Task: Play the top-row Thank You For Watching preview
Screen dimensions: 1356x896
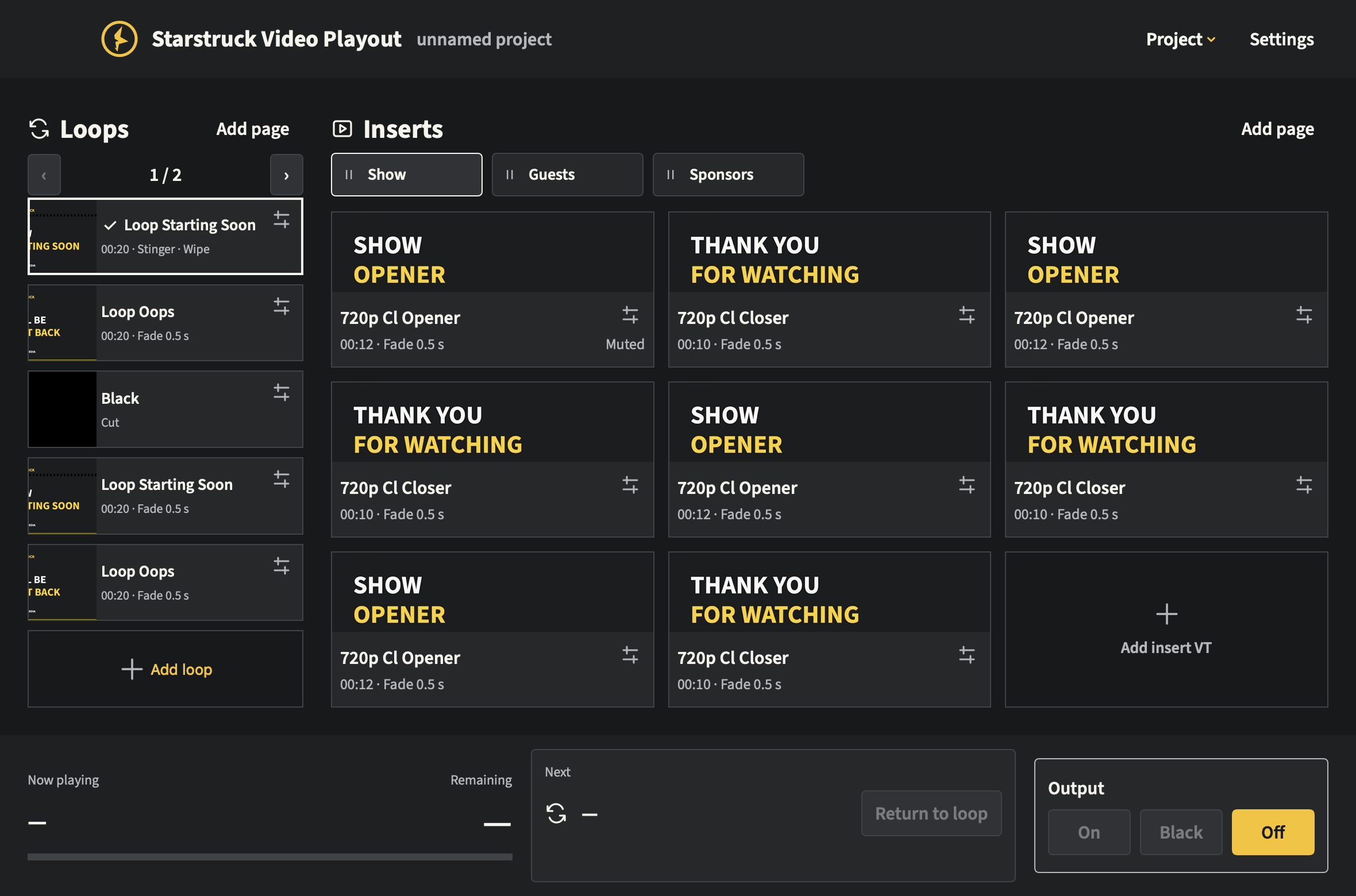Action: (830, 252)
